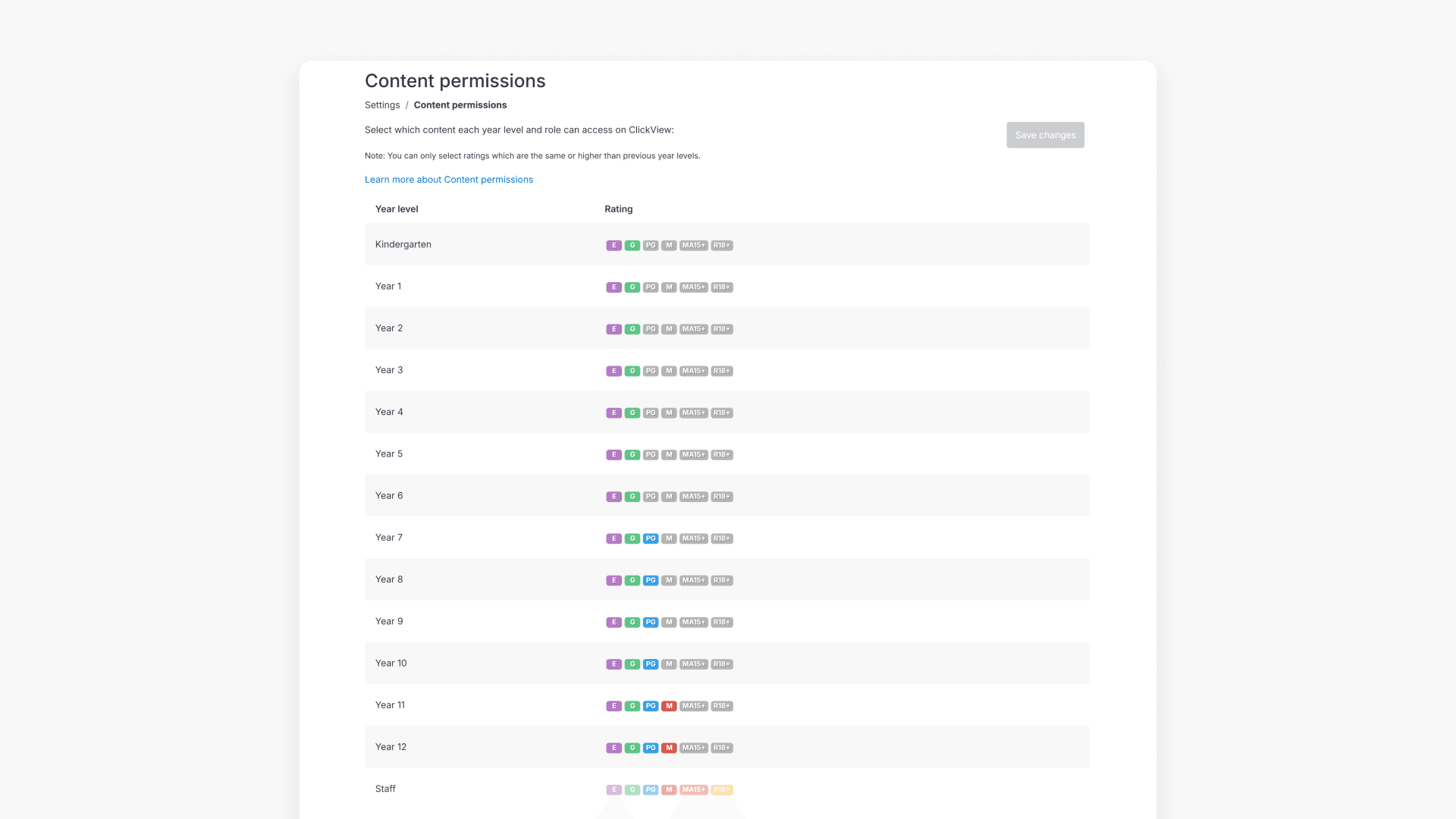Toggle the M rating for Year 11

(x=668, y=705)
